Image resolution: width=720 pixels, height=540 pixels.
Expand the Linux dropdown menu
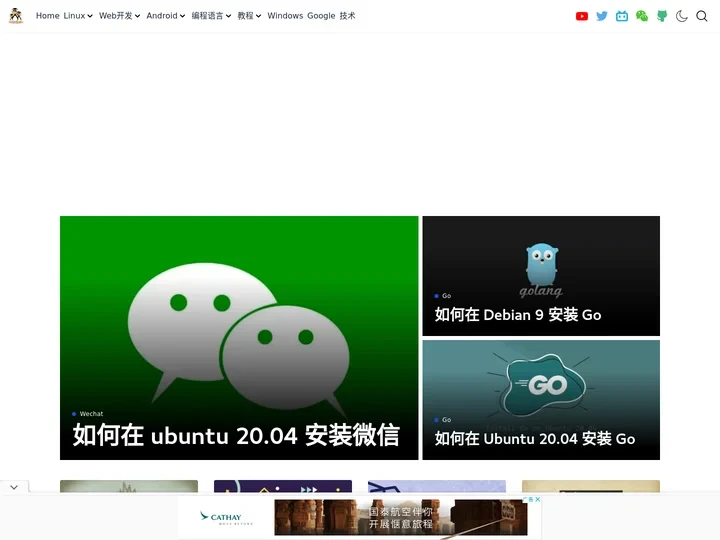pyautogui.click(x=78, y=16)
